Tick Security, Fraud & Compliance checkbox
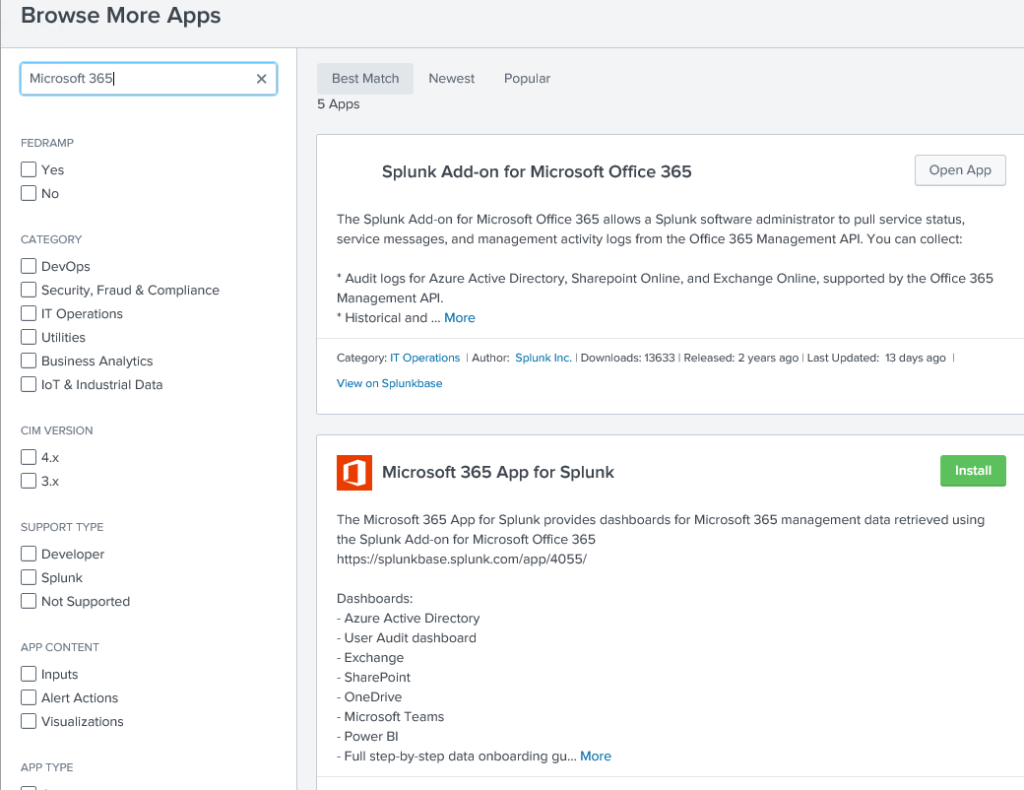Viewport: 1024px width, 790px height. pyautogui.click(x=28, y=290)
